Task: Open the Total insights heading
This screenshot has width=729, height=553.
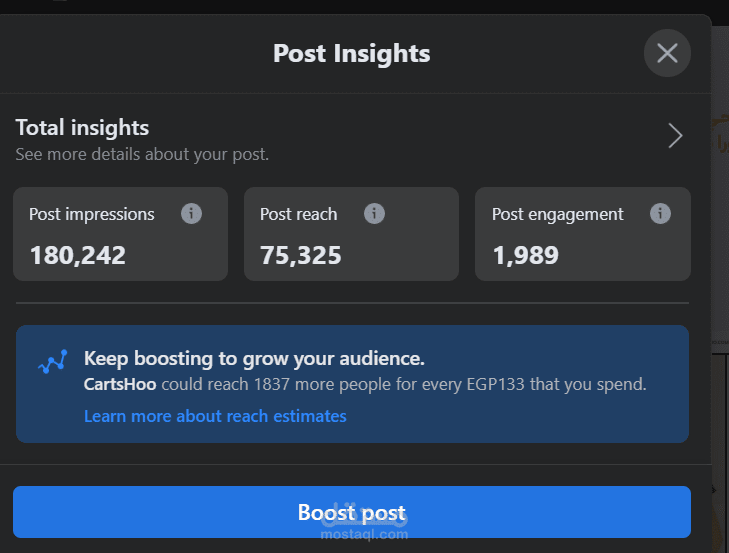Action: [x=82, y=128]
